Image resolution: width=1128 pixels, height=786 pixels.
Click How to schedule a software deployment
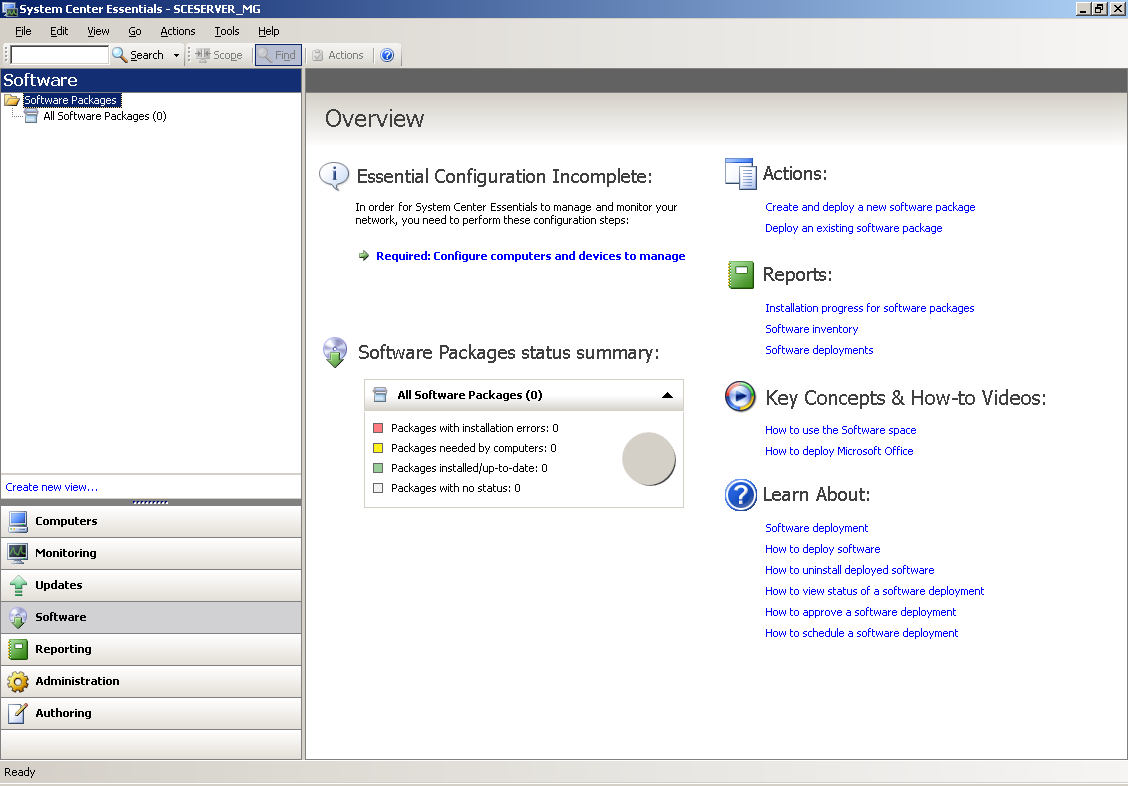coord(861,633)
